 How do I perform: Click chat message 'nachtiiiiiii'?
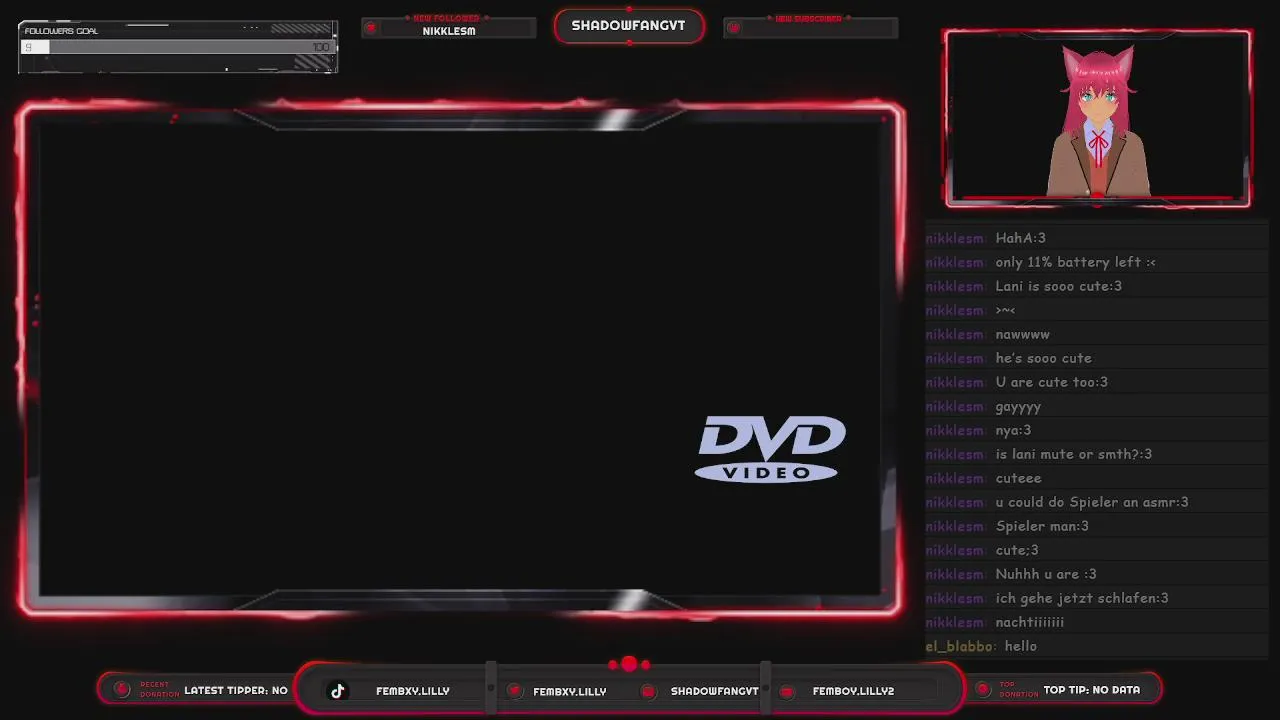[1030, 622]
